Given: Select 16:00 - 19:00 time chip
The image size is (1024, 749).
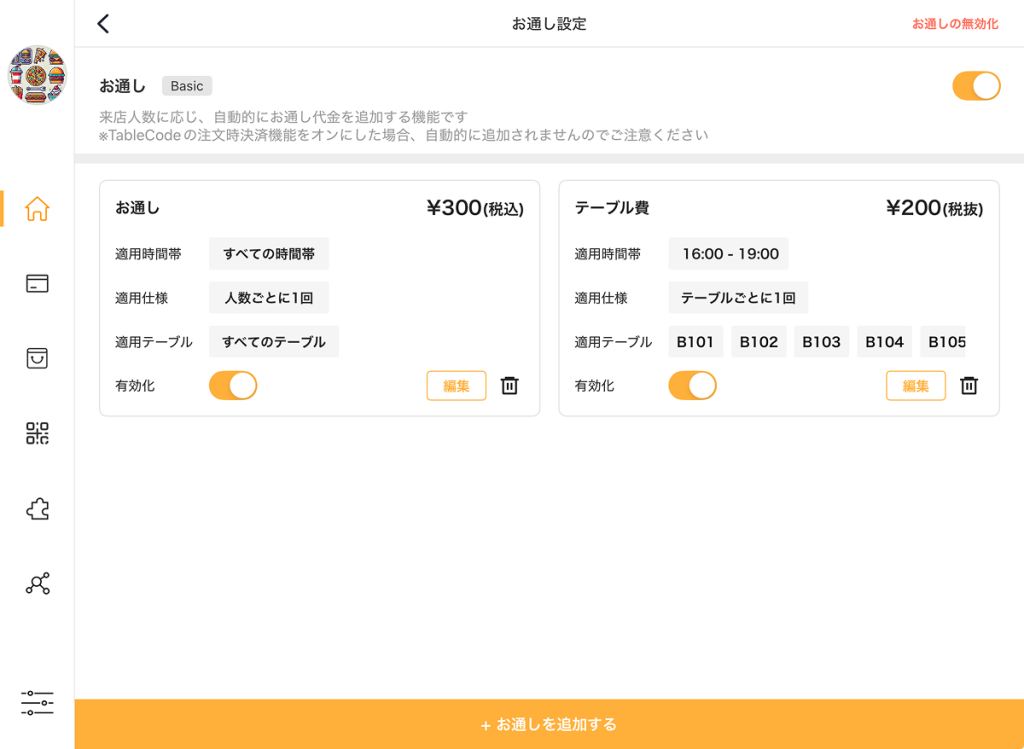Looking at the screenshot, I should coord(728,253).
